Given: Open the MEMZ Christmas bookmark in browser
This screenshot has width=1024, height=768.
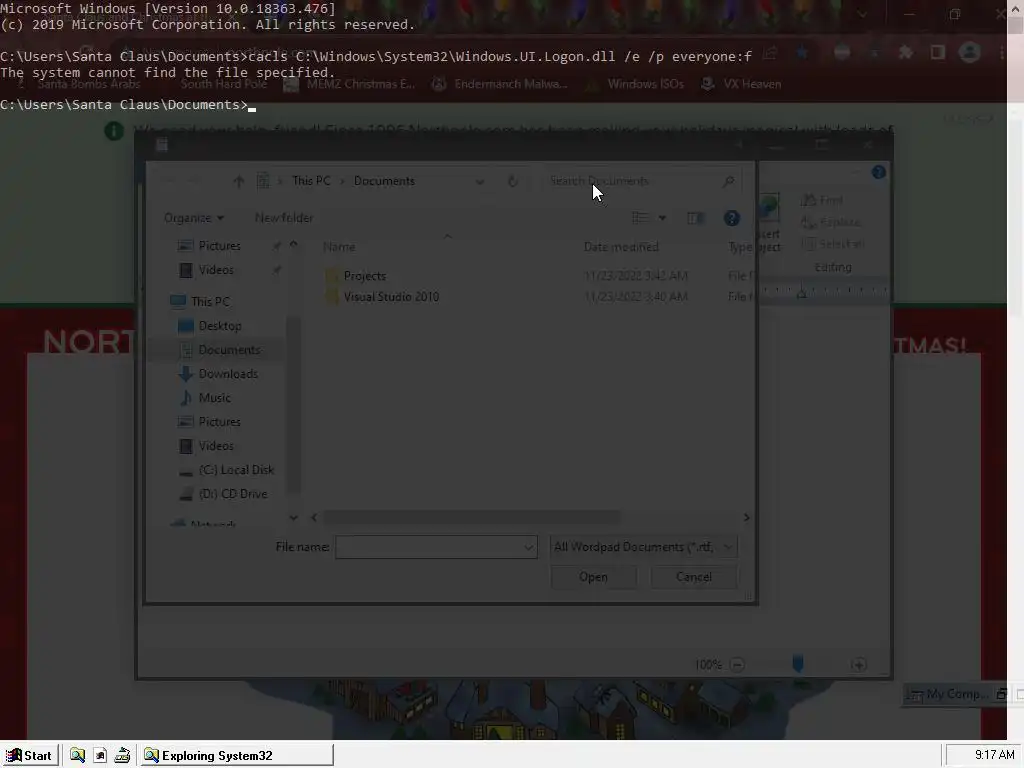Looking at the screenshot, I should tap(350, 84).
